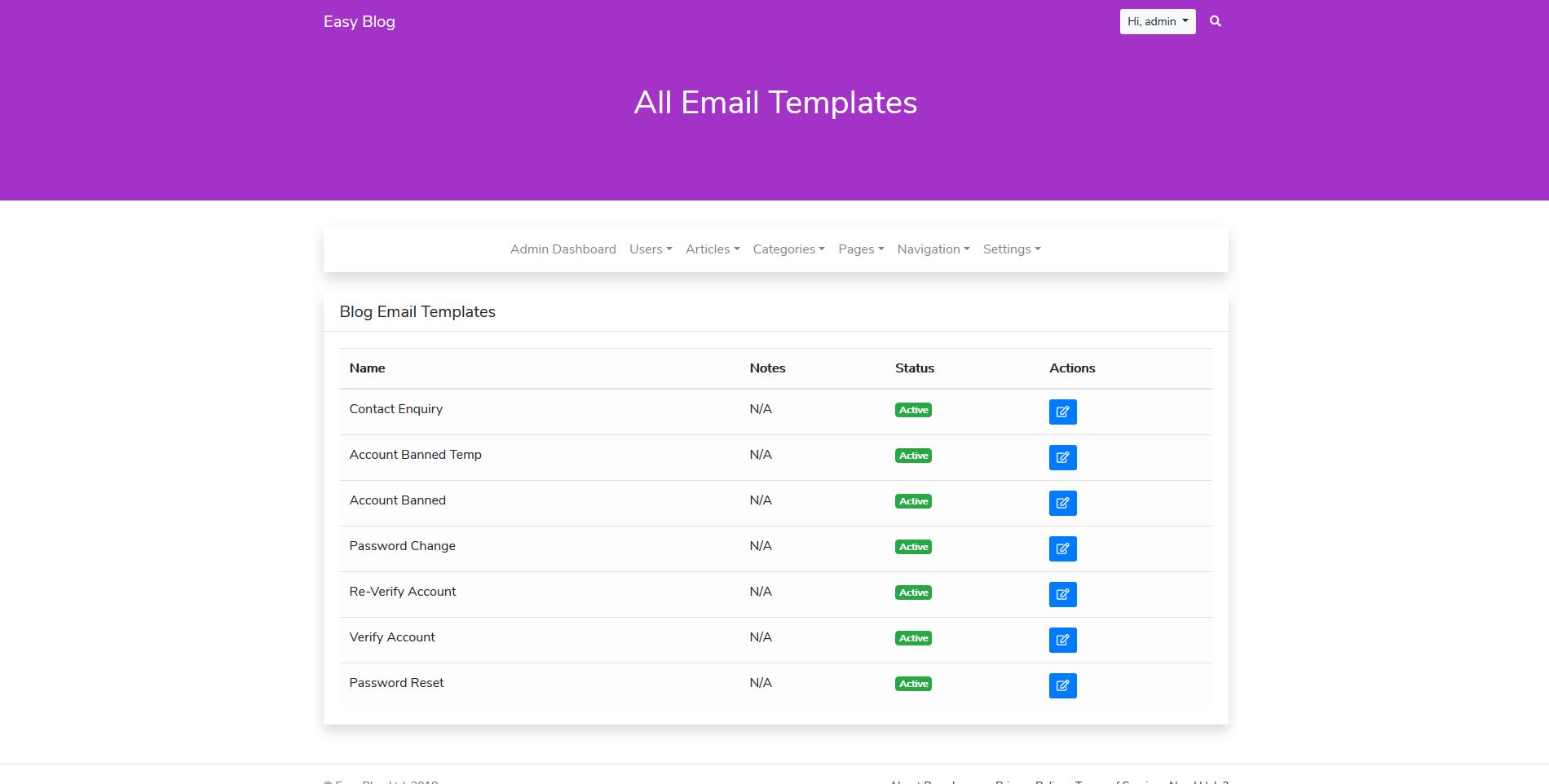Screen dimensions: 1549x784
Task: Expand the Users dropdown menu
Action: 650,249
